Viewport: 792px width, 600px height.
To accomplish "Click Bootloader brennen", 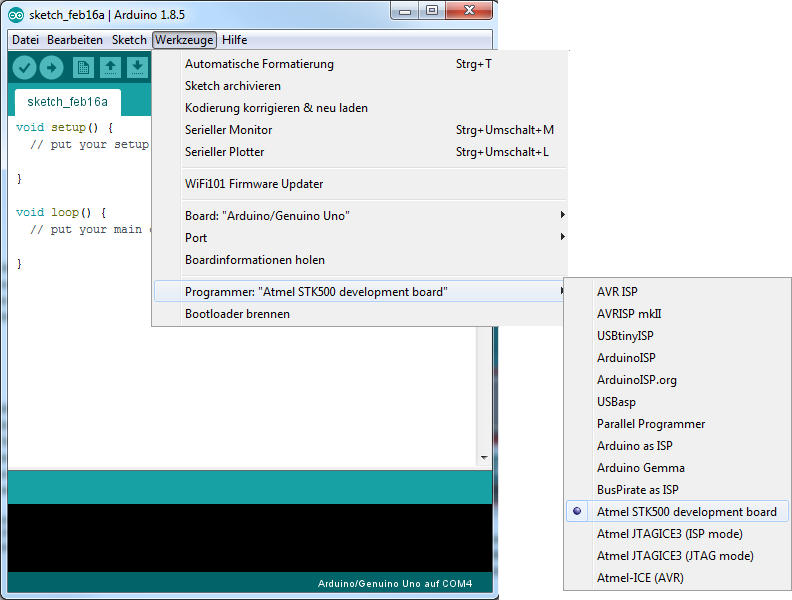I will tap(237, 314).
